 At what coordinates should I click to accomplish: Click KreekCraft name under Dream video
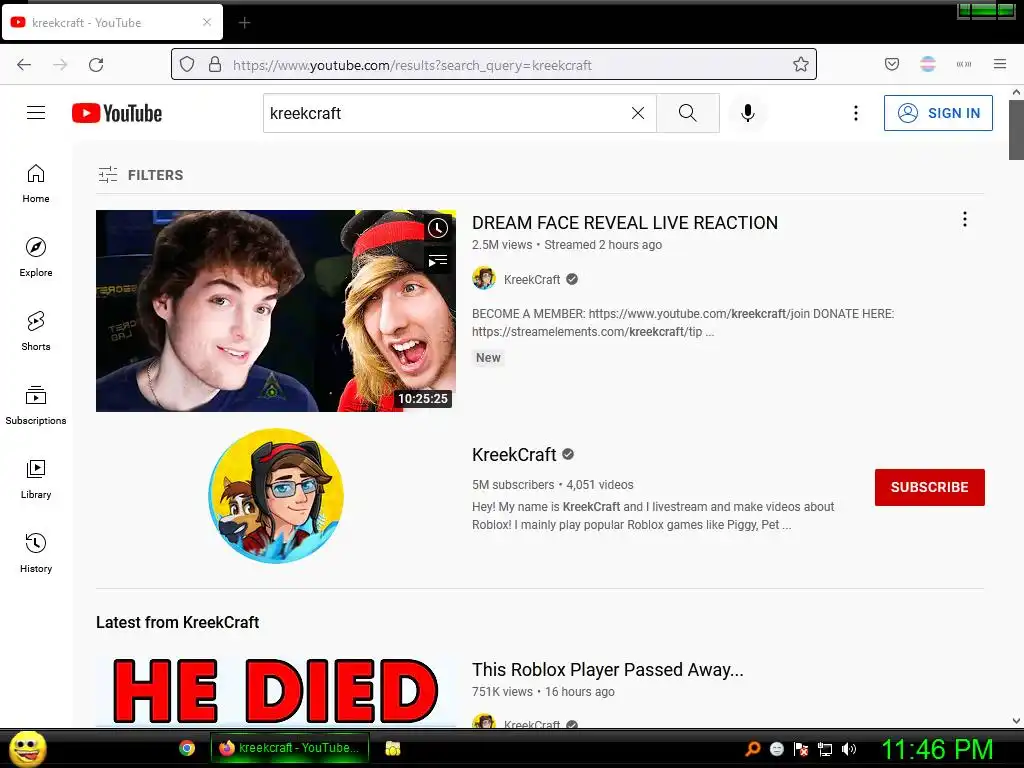(x=532, y=280)
